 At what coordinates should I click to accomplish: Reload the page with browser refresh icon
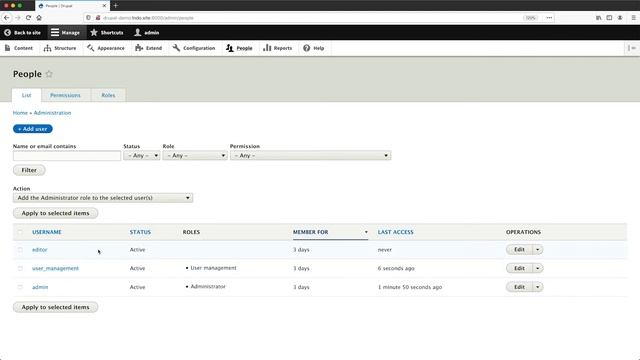(x=28, y=18)
